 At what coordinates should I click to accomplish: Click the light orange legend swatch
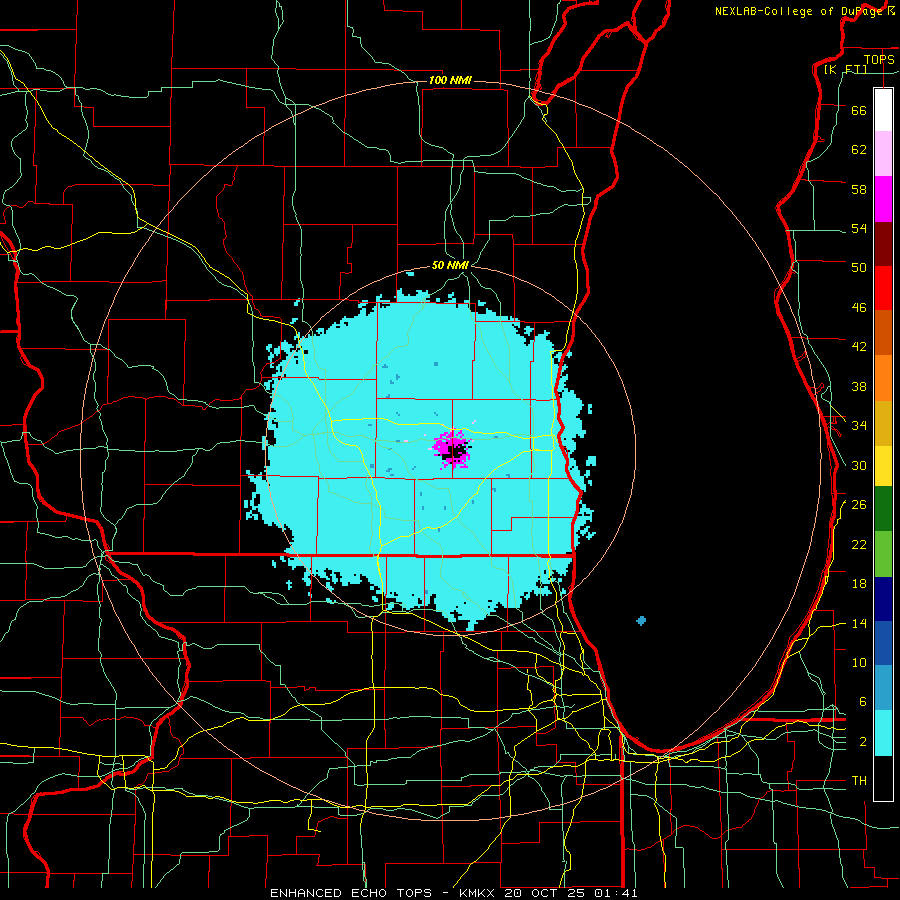pos(883,378)
